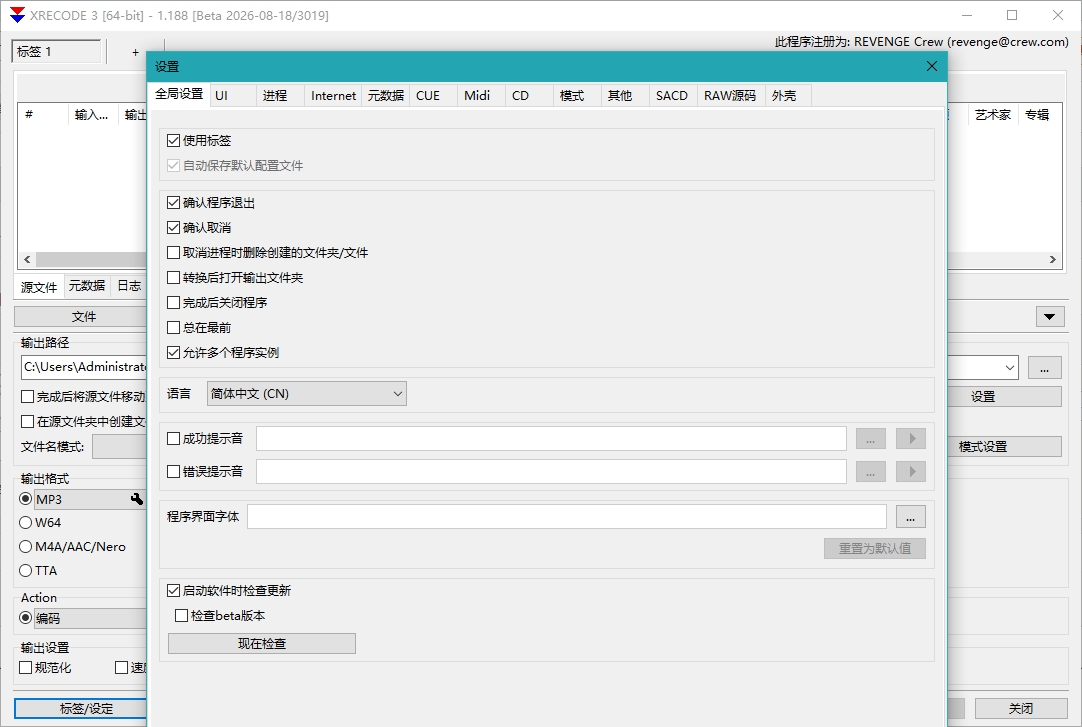Click 模式设置 button in main window

click(x=1004, y=447)
